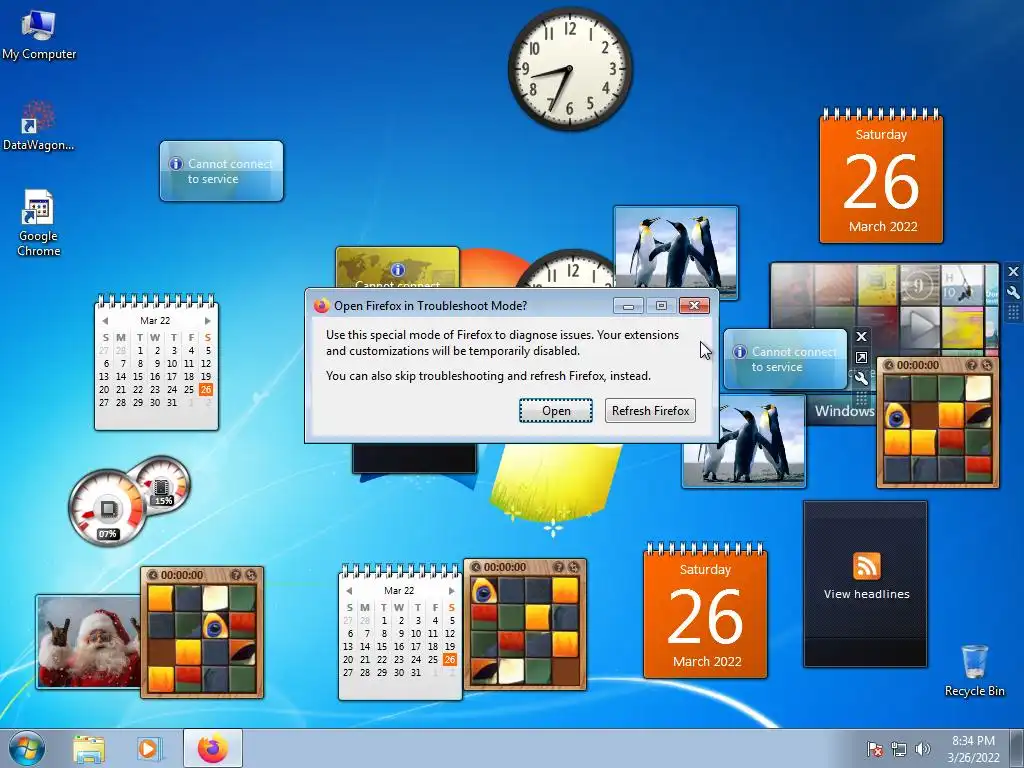The width and height of the screenshot is (1024, 768).
Task: Click the volume speaker icon in tray
Action: (x=922, y=748)
